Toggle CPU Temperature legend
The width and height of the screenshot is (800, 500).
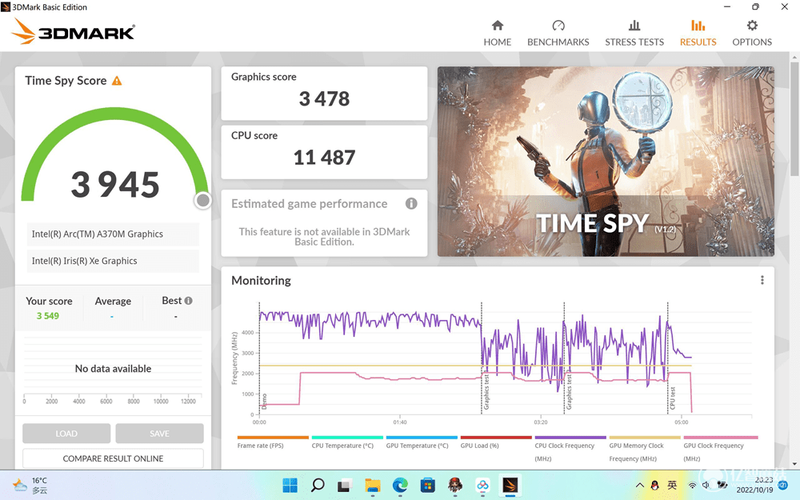(x=347, y=442)
